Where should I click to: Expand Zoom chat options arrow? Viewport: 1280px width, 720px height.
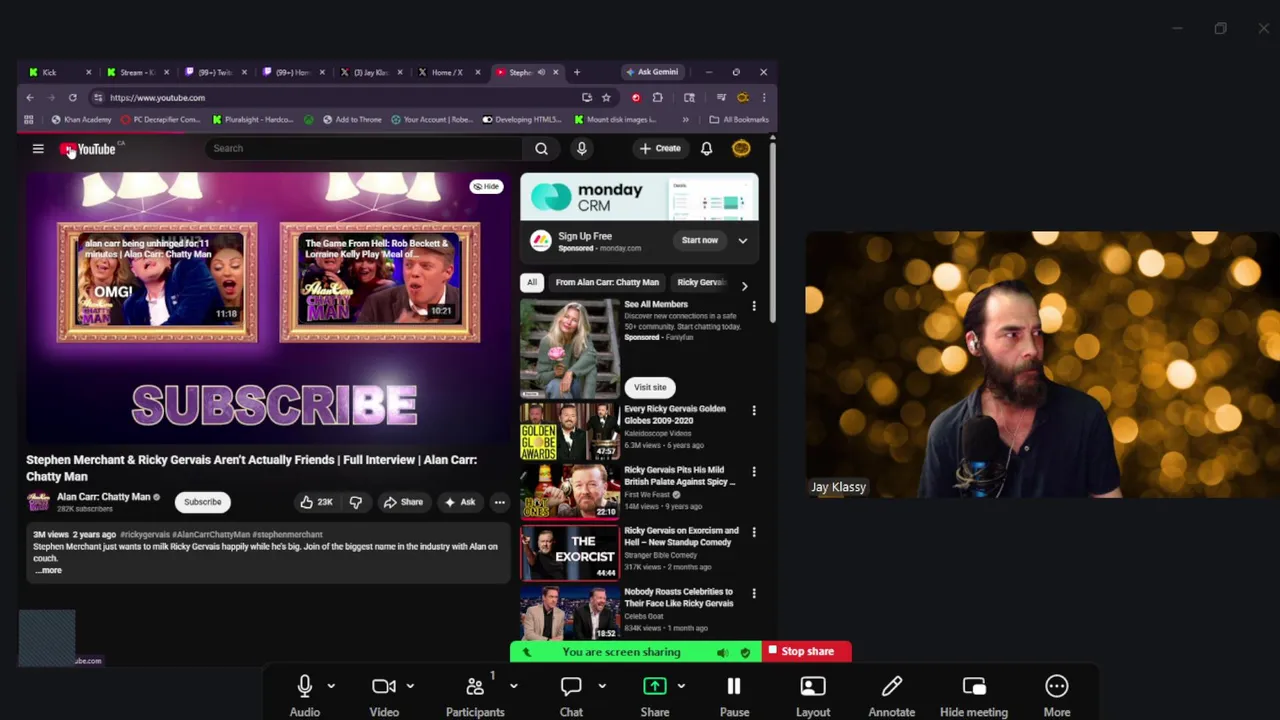coord(602,686)
